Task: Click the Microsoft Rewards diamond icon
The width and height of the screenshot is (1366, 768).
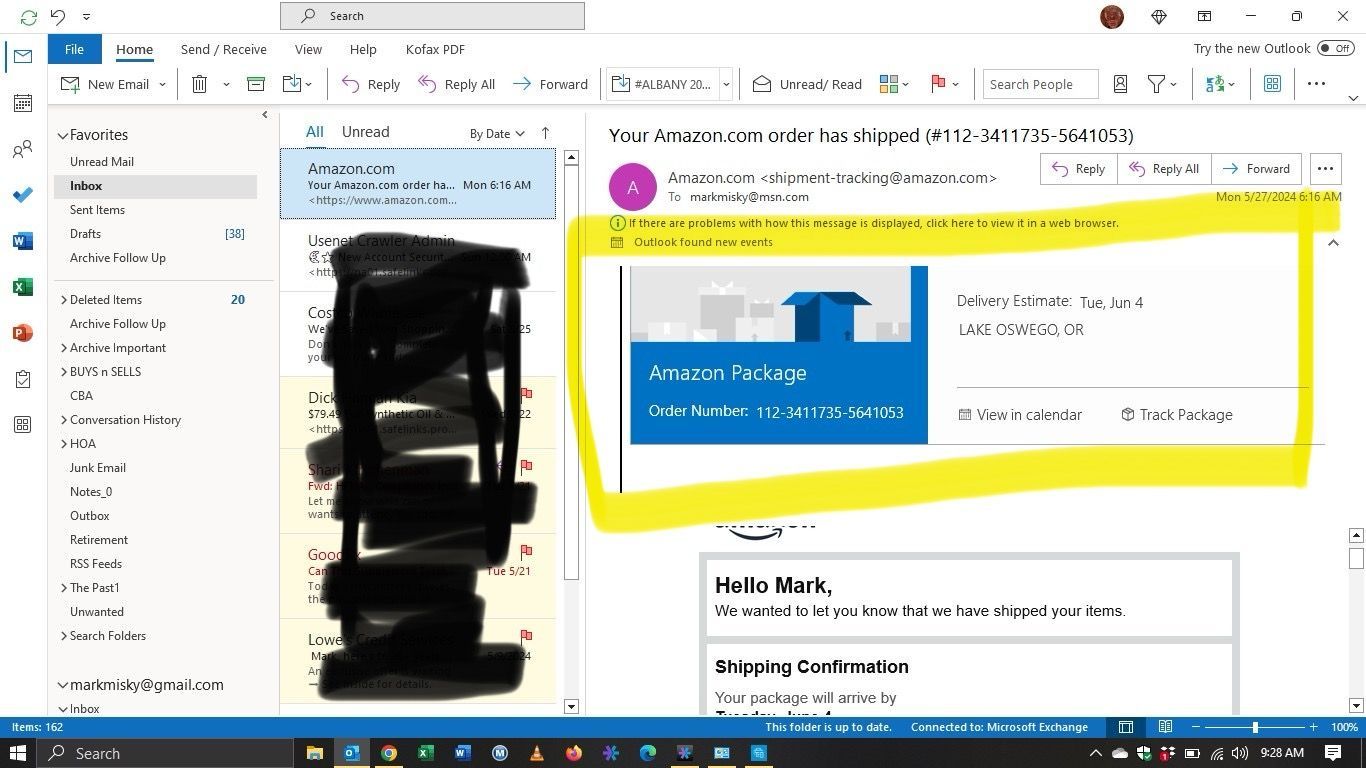Action: (x=1159, y=16)
